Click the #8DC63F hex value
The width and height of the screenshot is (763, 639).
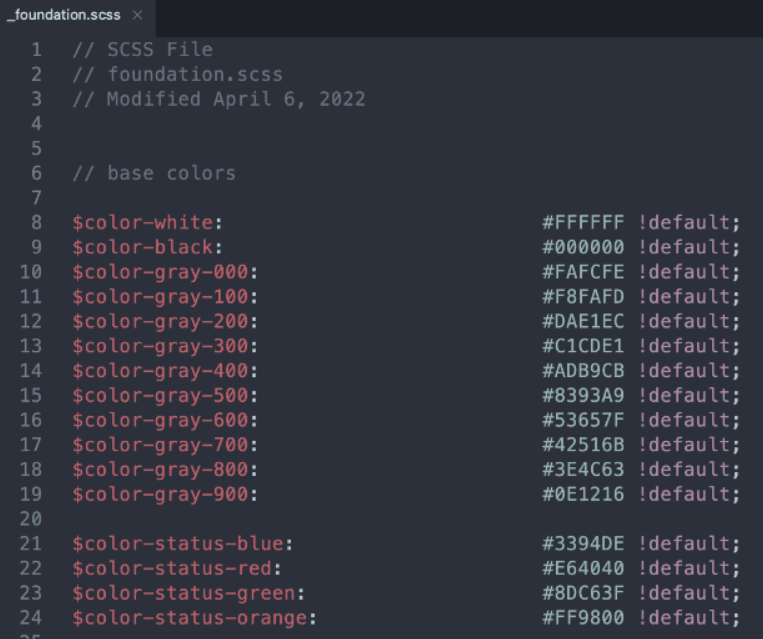tap(583, 593)
